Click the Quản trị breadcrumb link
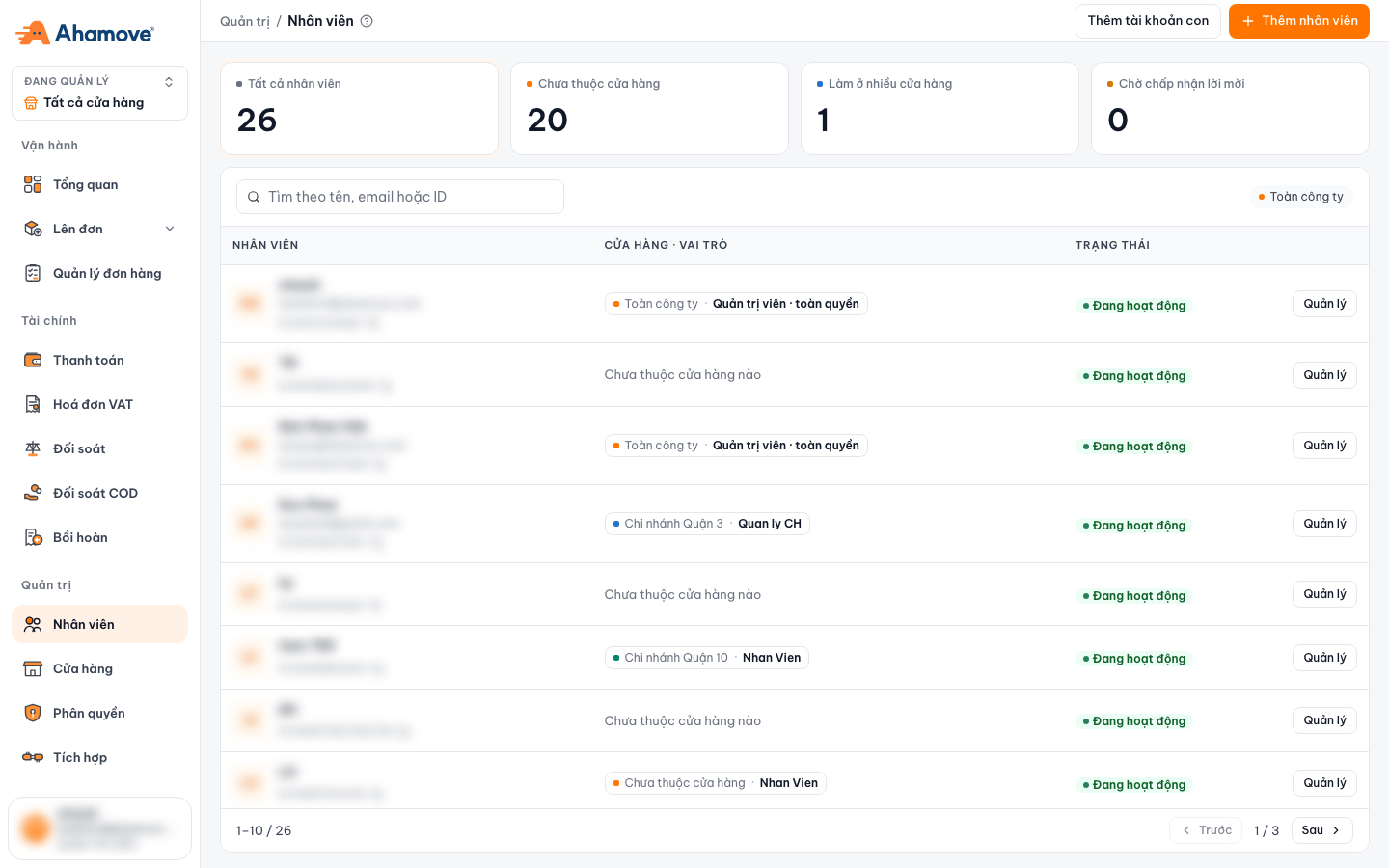This screenshot has height=868, width=1389. tap(245, 21)
